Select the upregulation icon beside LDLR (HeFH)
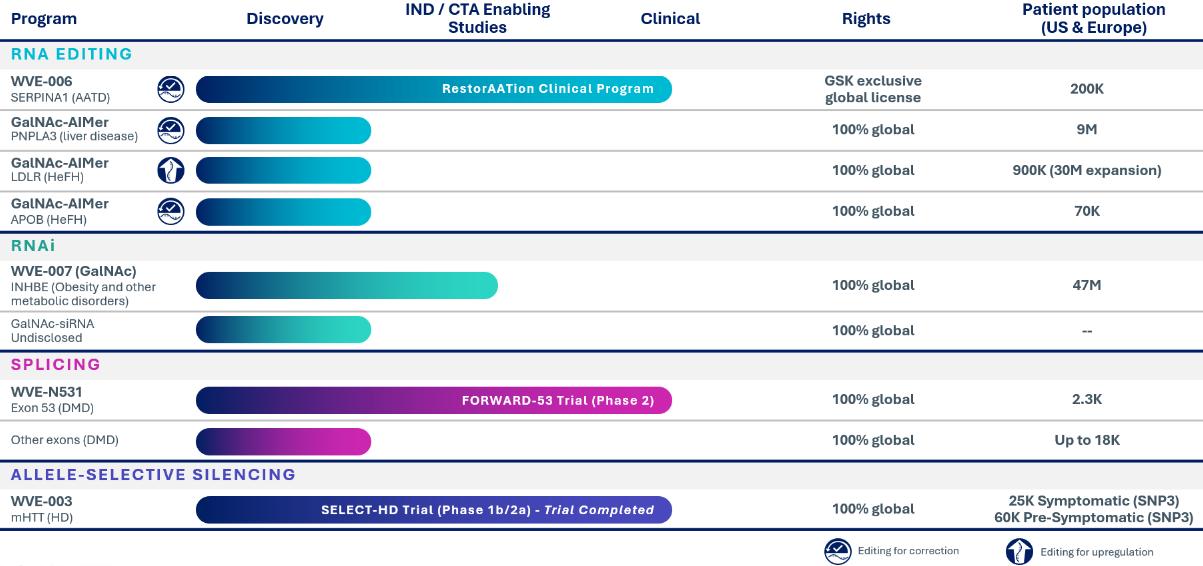The width and height of the screenshot is (1203, 566). (171, 170)
